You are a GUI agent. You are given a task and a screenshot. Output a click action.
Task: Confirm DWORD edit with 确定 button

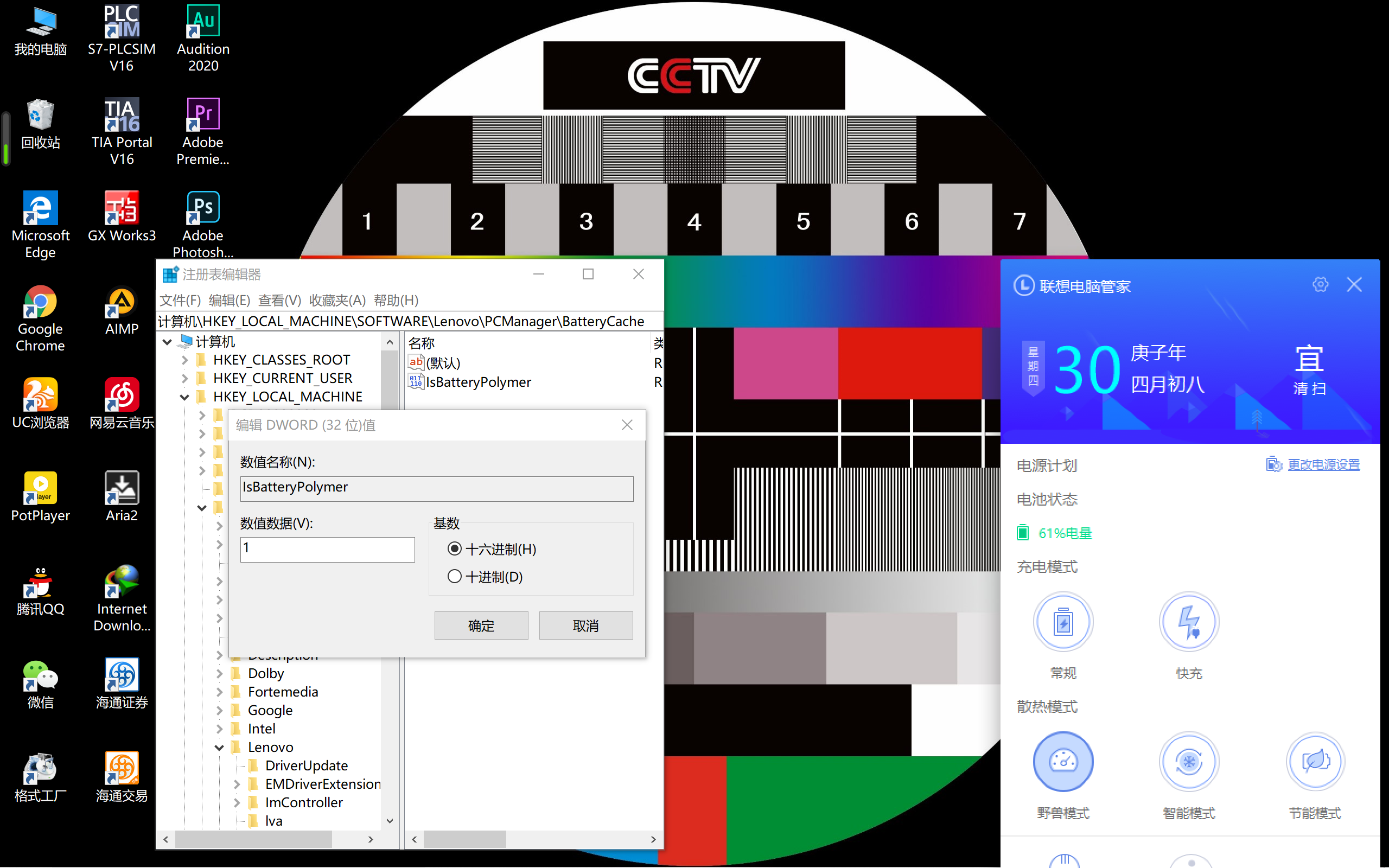[x=481, y=625]
